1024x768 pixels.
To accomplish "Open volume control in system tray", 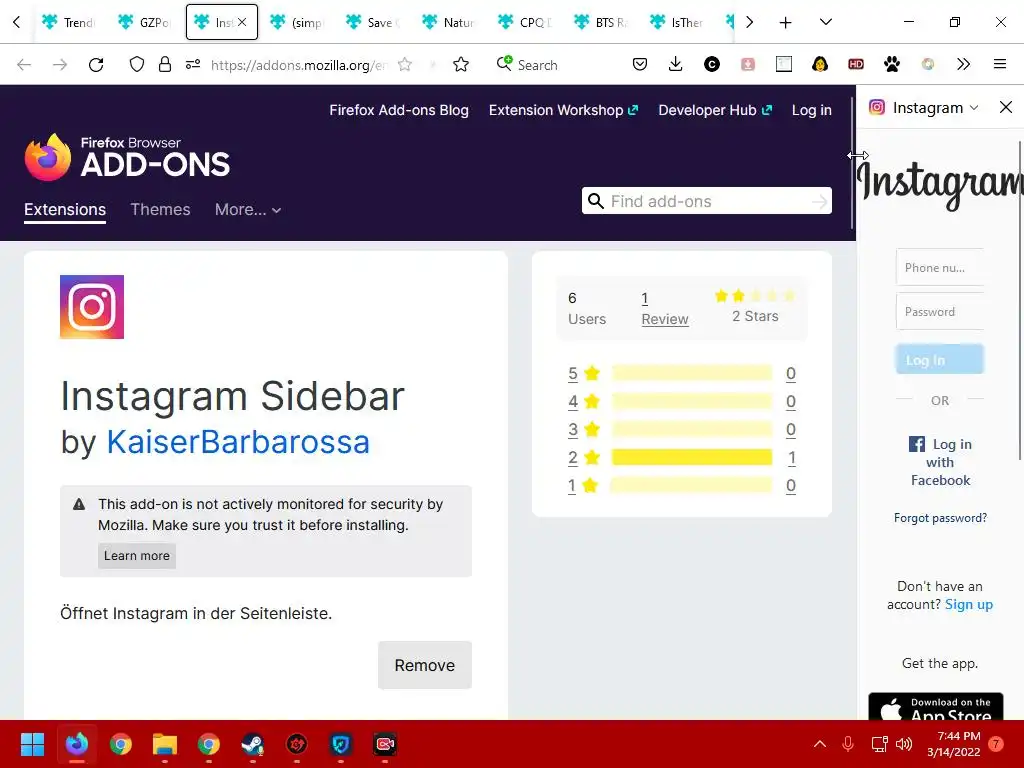I will (904, 744).
